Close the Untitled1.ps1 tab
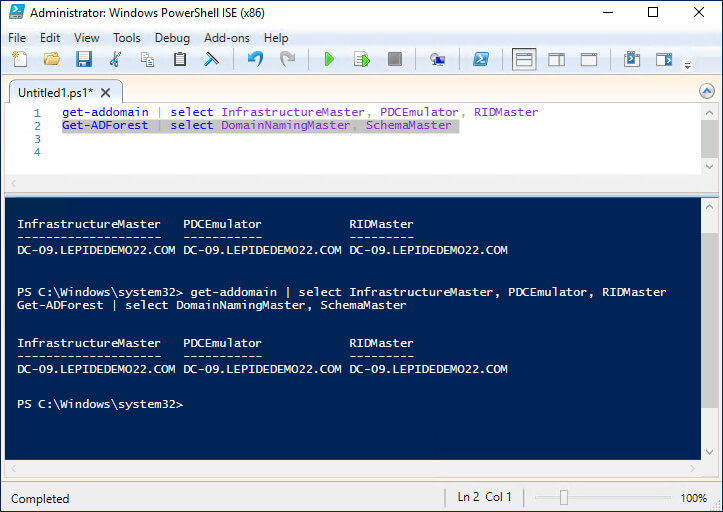Viewport: 723px width, 512px height. (x=106, y=93)
